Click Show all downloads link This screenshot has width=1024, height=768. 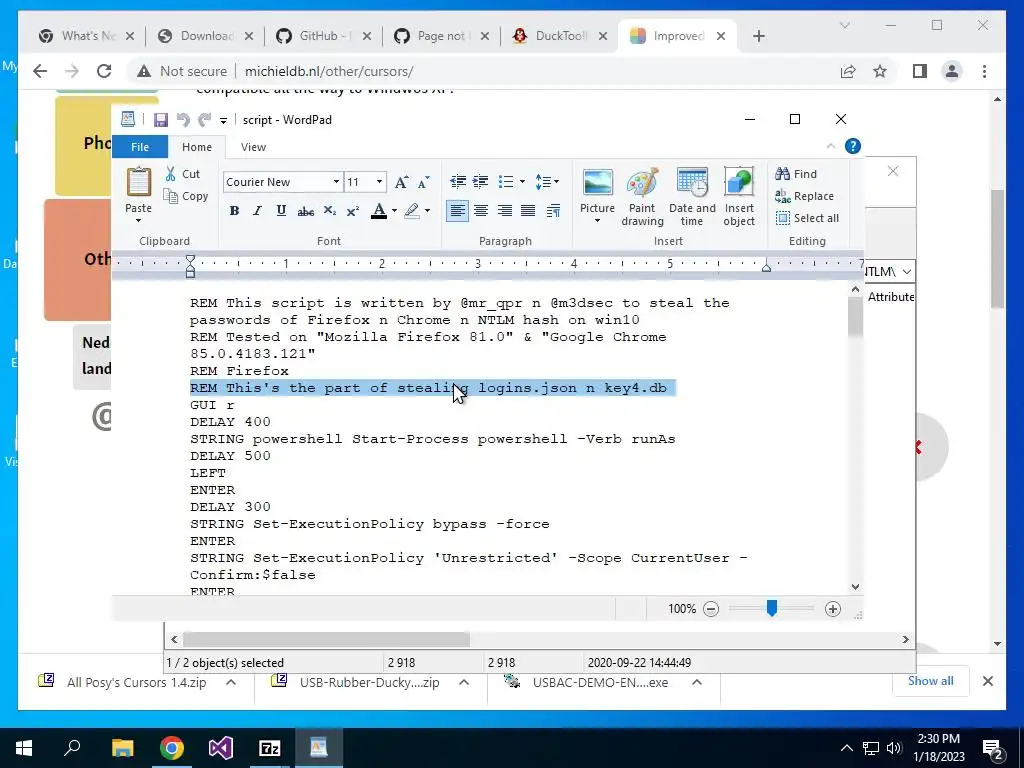931,680
